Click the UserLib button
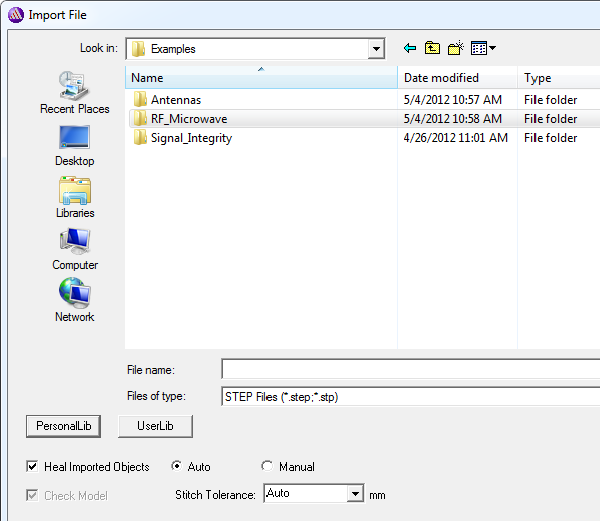The width and height of the screenshot is (600, 521). tap(155, 426)
